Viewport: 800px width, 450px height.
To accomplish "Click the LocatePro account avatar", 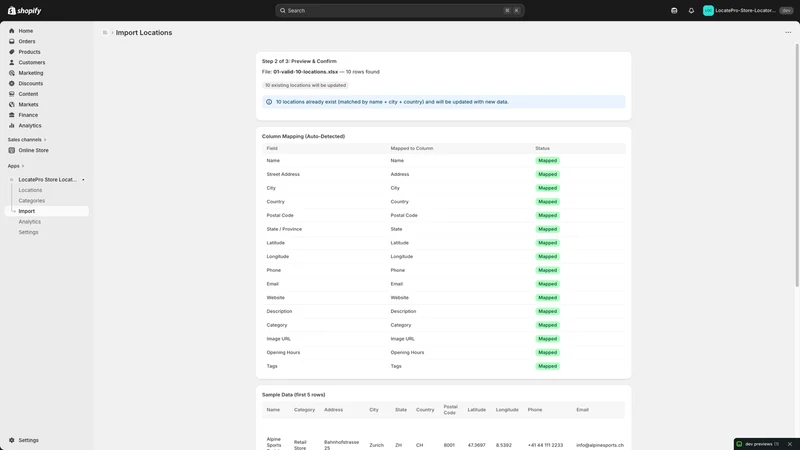I will 708,11.
